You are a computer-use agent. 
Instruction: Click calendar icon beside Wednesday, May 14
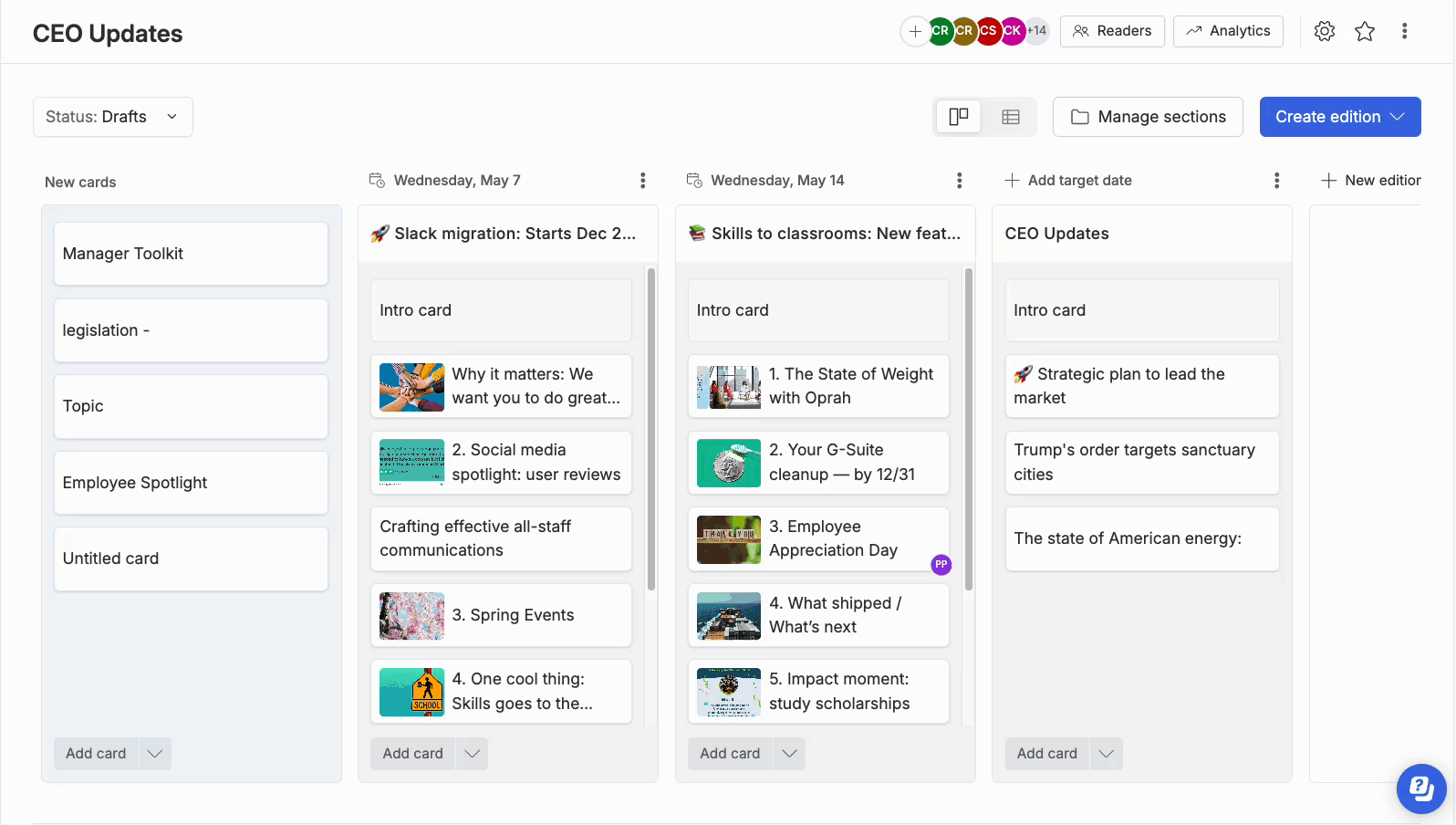pyautogui.click(x=694, y=181)
